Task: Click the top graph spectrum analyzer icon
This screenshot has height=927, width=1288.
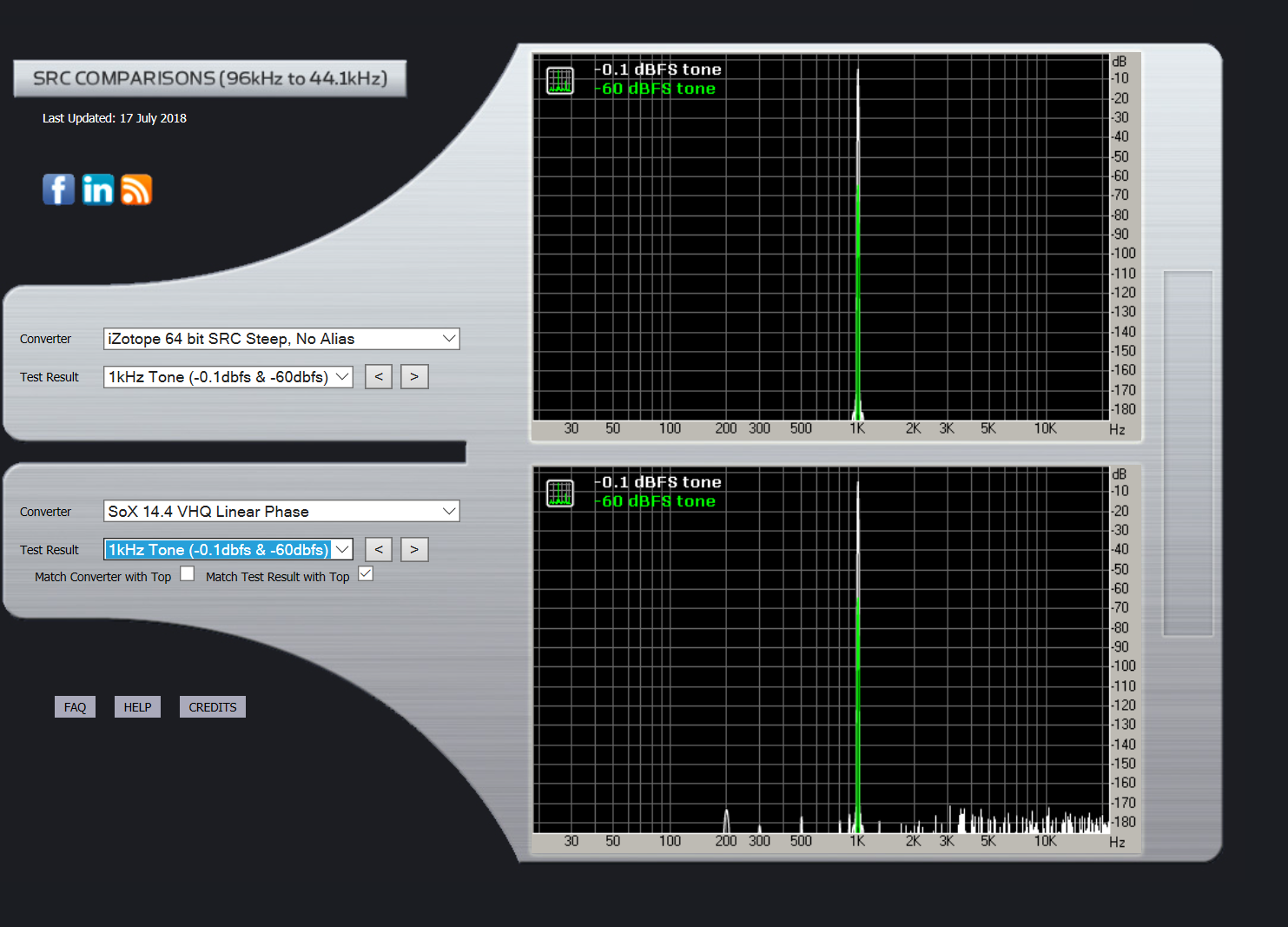Action: 559,81
